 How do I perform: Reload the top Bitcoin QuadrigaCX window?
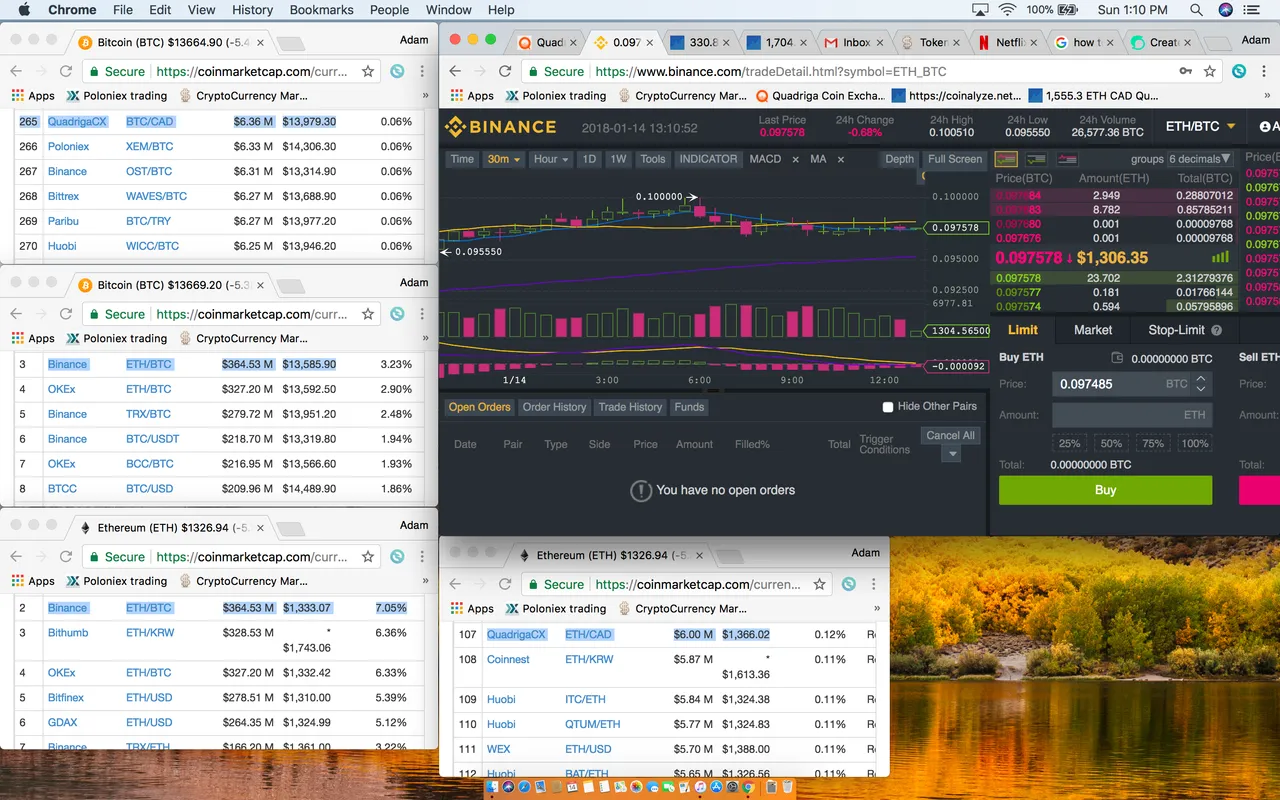[66, 71]
